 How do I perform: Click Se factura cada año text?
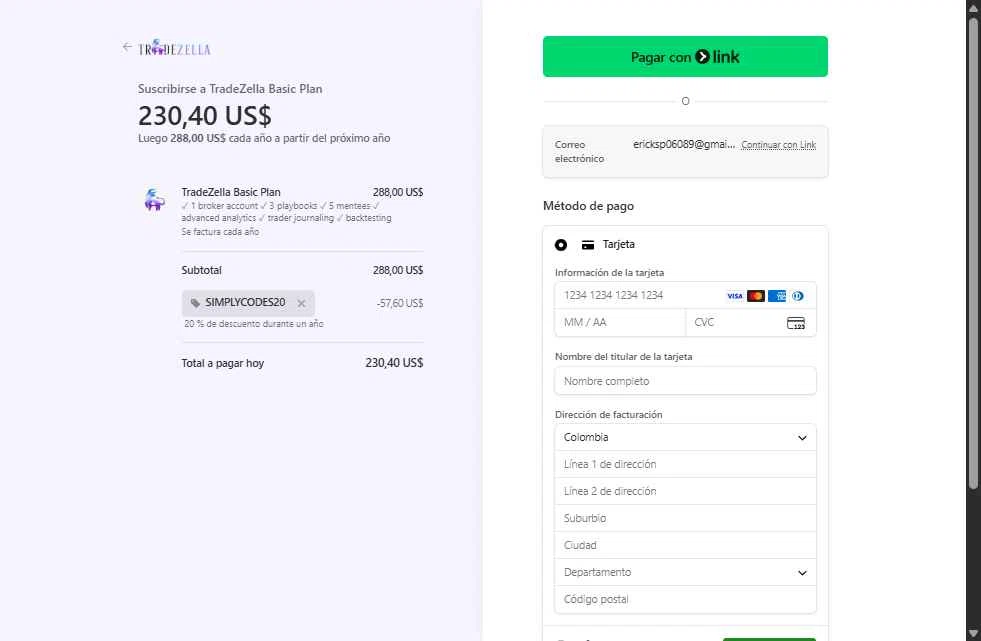220,232
